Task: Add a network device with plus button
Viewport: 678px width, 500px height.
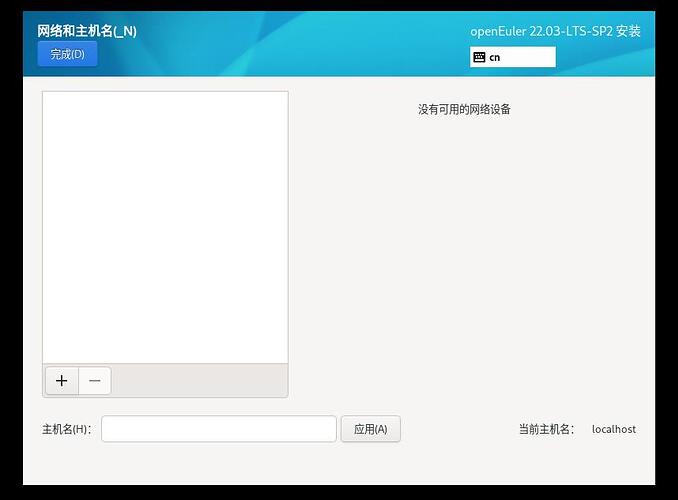Action: [61, 381]
